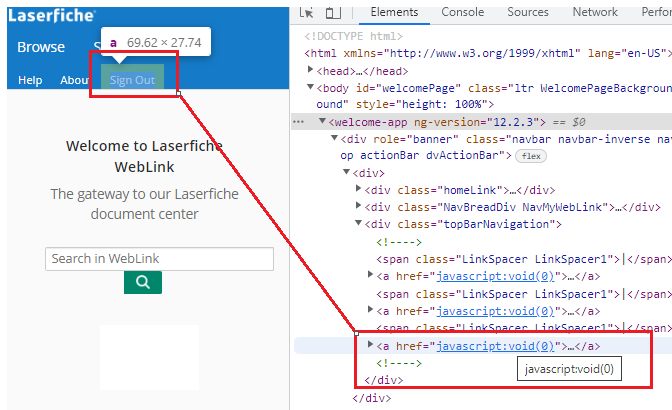Toggle the device toolbar icon
The height and width of the screenshot is (410, 672).
pos(333,12)
